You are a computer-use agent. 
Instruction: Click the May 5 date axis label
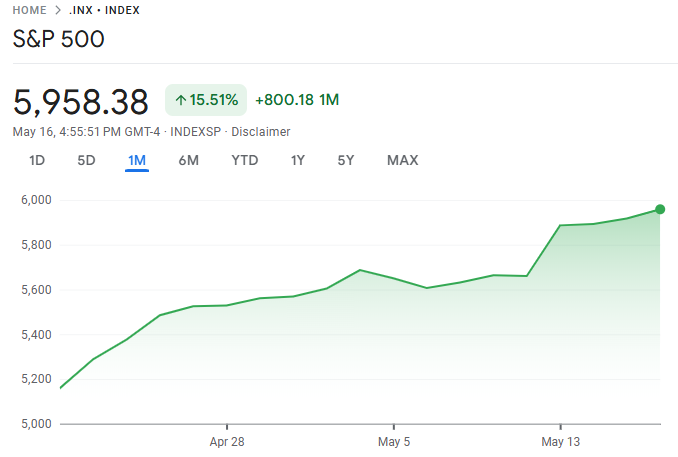coord(394,441)
